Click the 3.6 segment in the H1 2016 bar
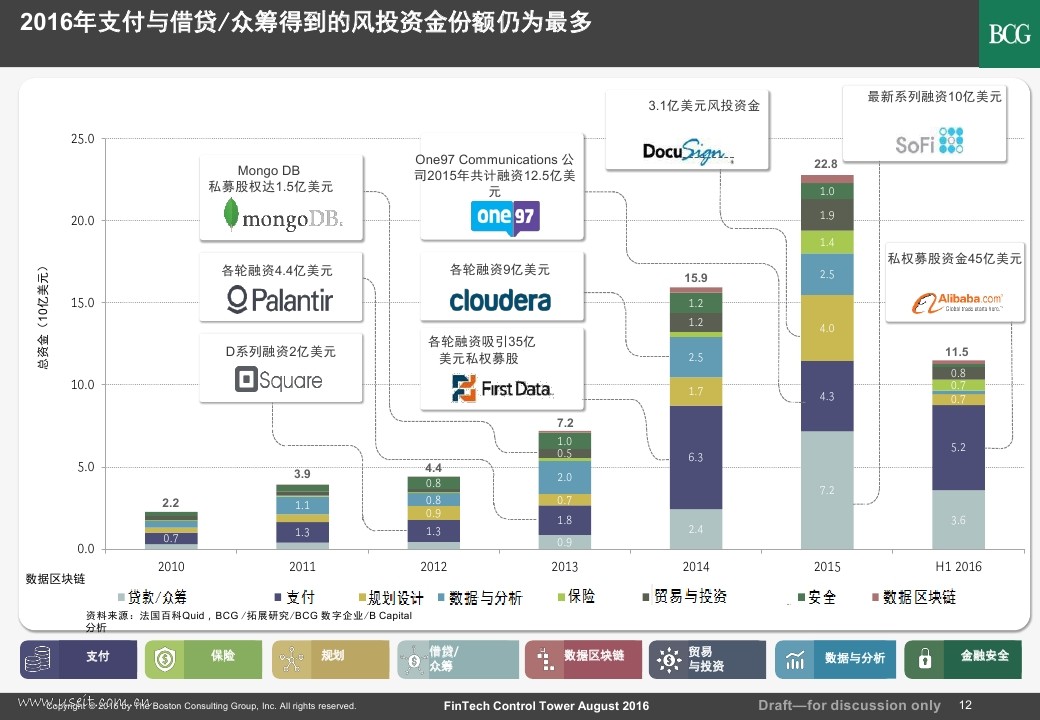Viewport: 1040px width, 720px height. pyautogui.click(x=958, y=520)
